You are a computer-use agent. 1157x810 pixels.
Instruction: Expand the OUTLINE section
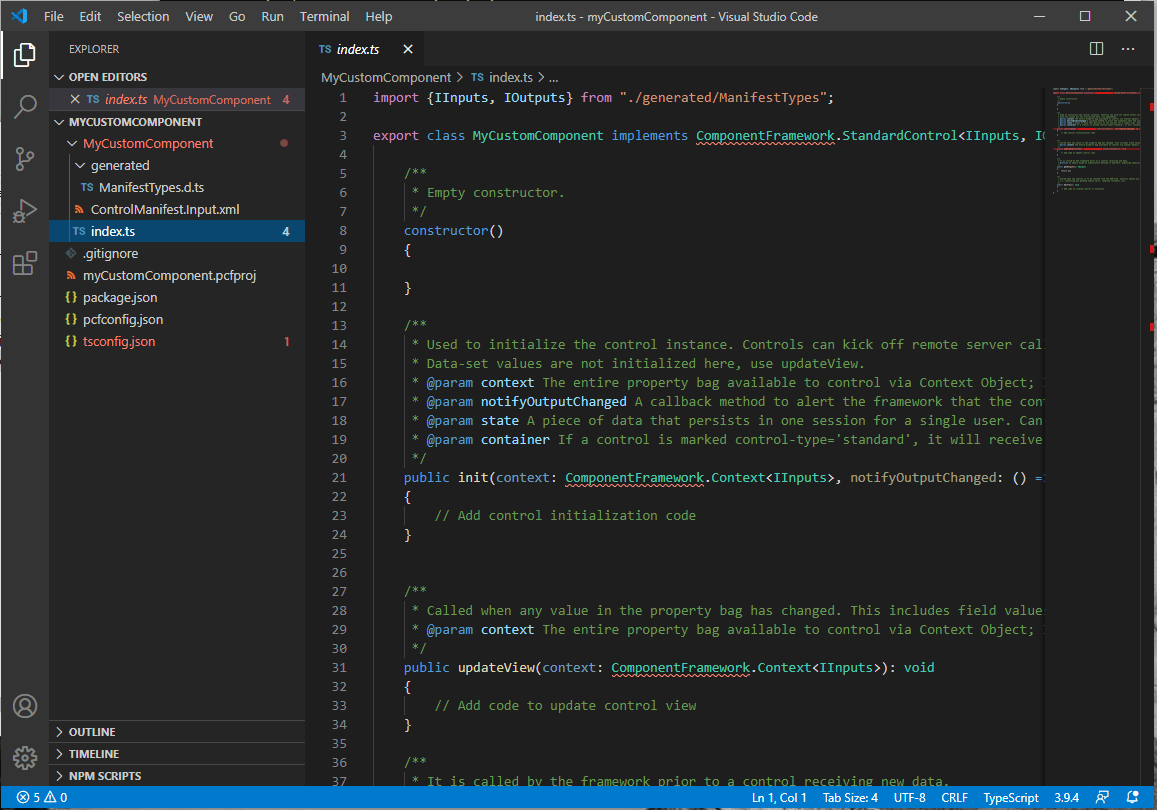pyautogui.click(x=92, y=732)
